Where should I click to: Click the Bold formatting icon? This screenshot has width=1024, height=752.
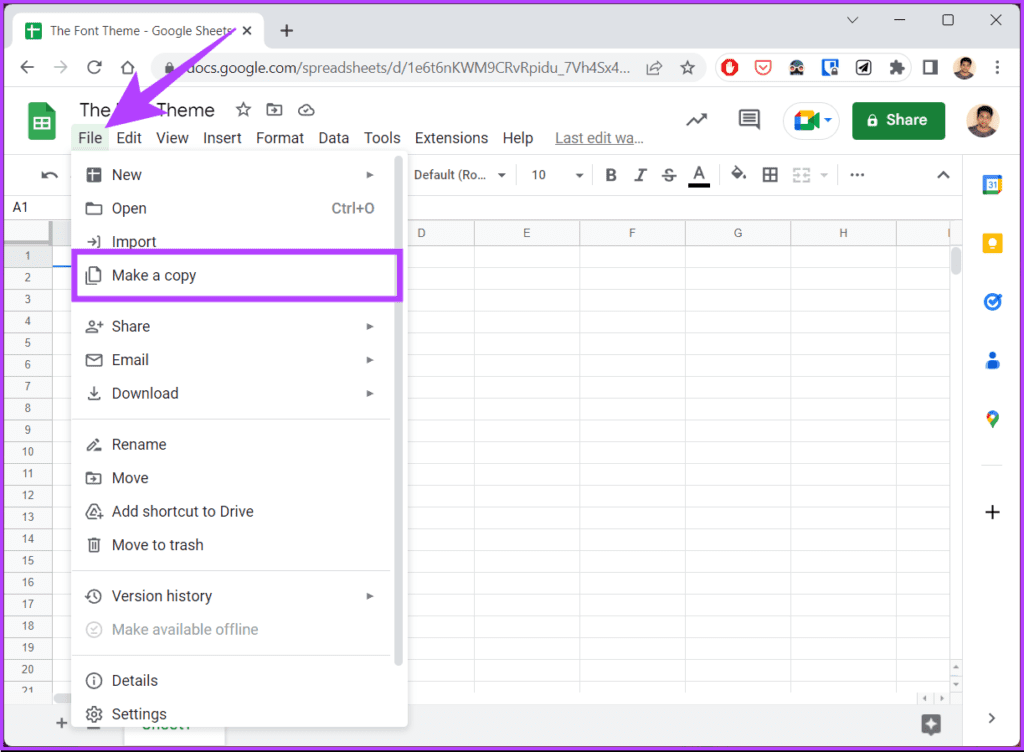pyautogui.click(x=611, y=175)
